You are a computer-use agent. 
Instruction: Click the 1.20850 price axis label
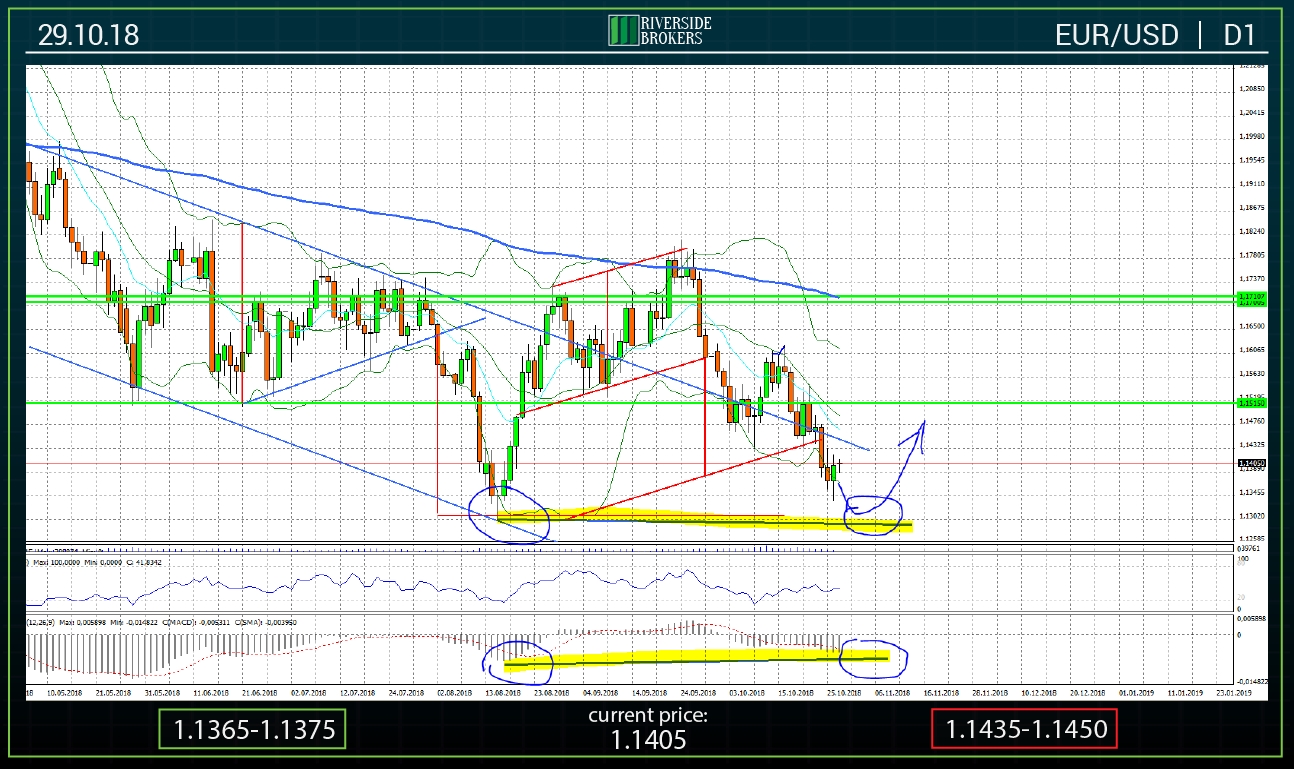point(1251,89)
